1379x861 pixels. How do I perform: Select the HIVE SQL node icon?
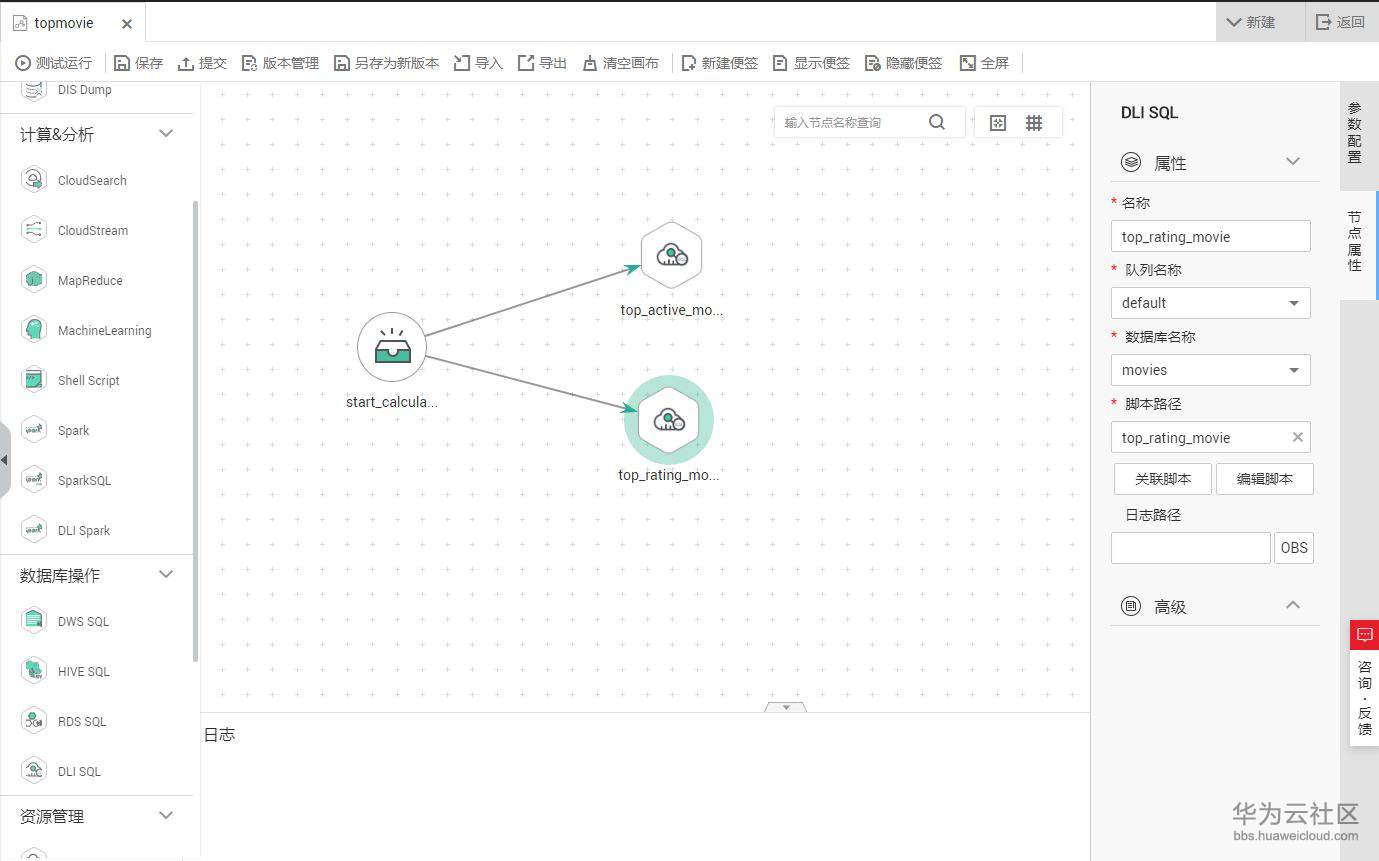pos(34,671)
